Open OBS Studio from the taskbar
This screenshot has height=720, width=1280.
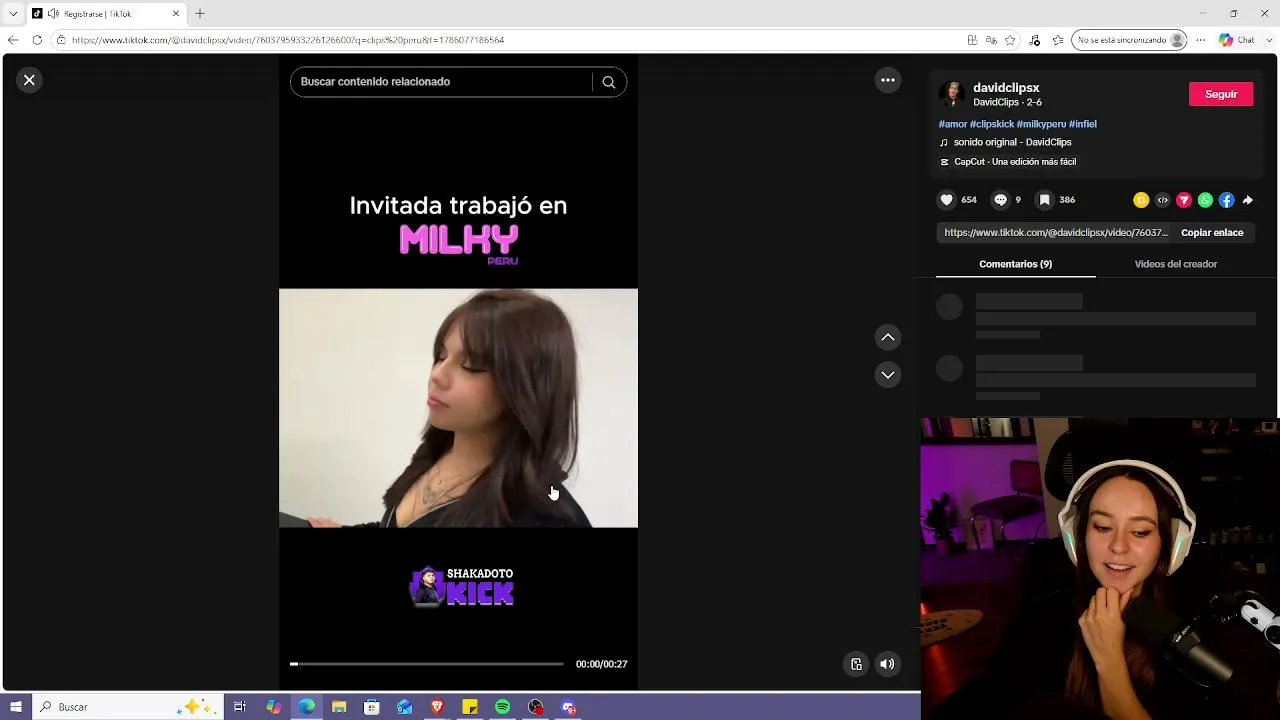click(x=536, y=707)
